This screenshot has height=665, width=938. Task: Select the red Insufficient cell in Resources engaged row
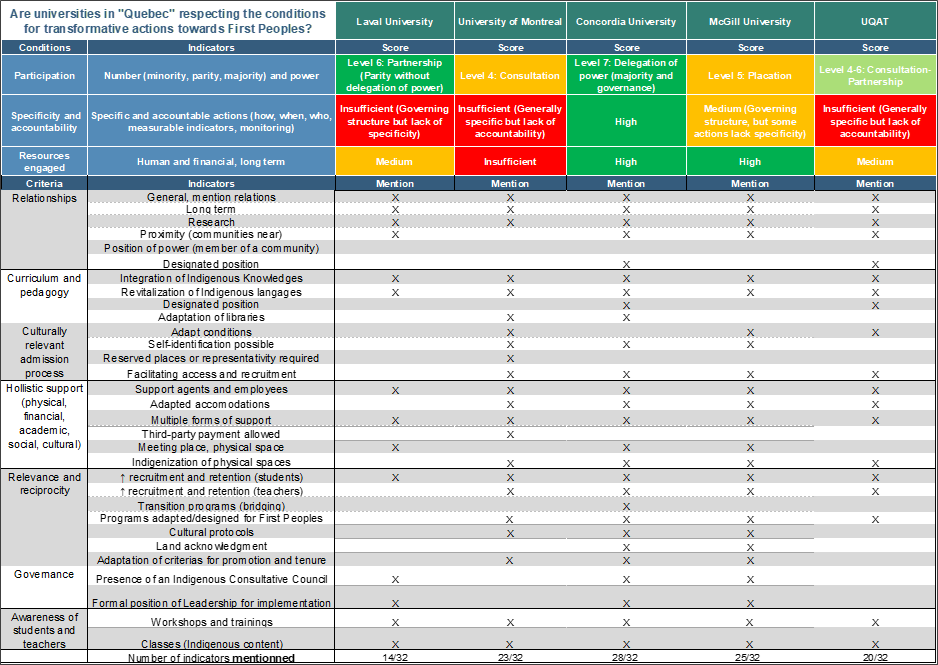click(510, 161)
